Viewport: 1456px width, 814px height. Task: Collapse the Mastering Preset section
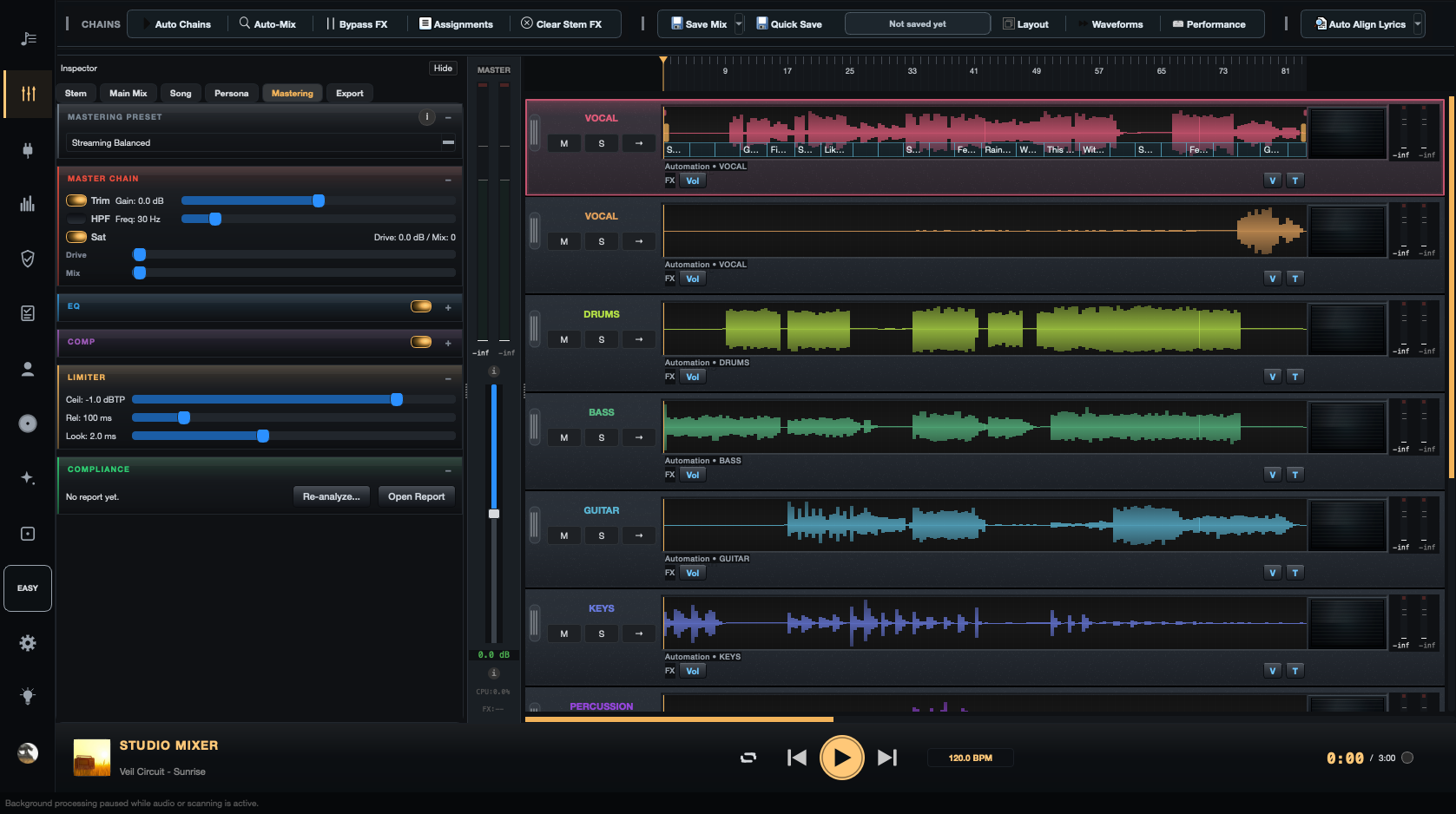point(448,117)
